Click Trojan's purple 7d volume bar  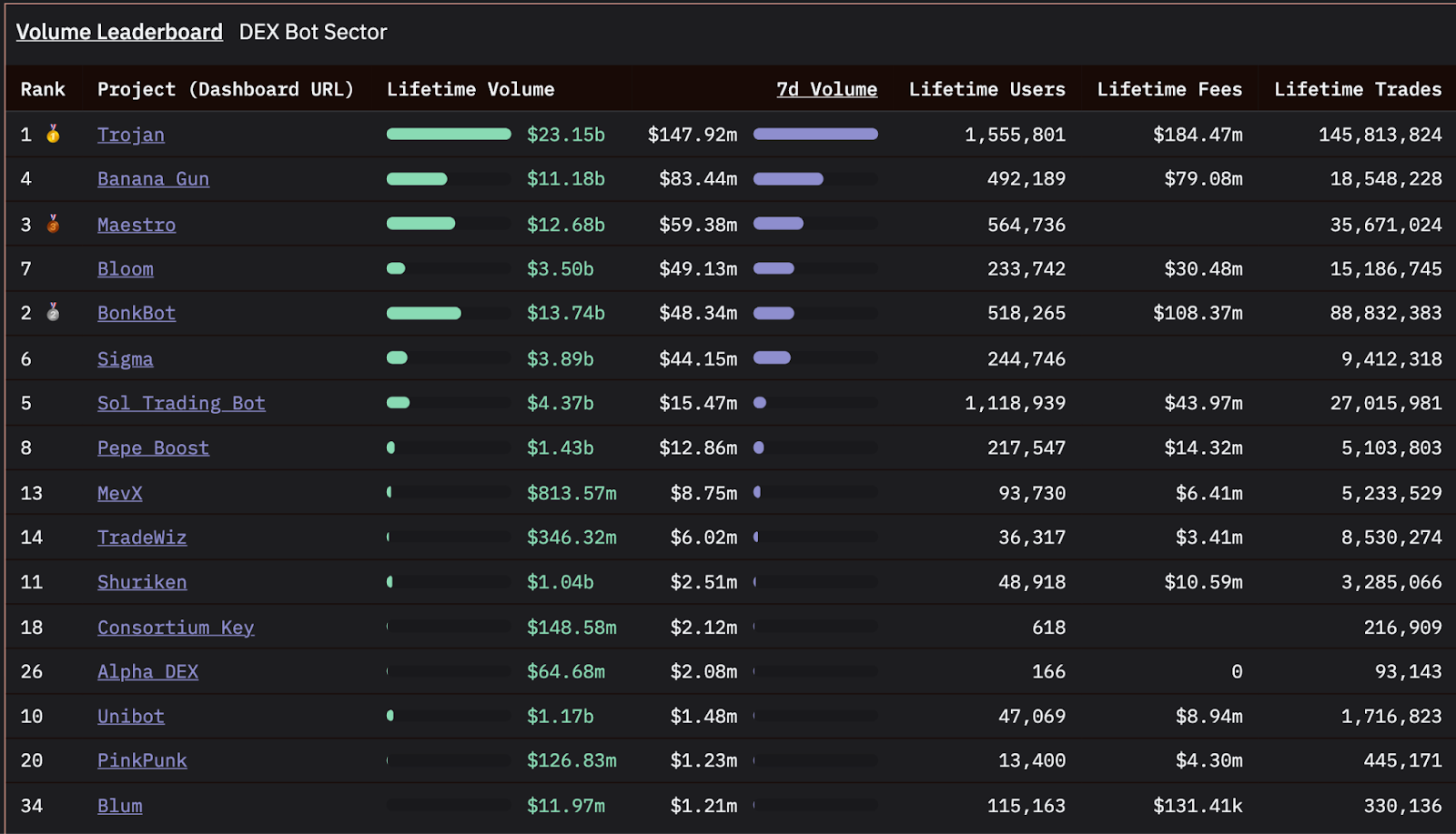click(x=815, y=134)
